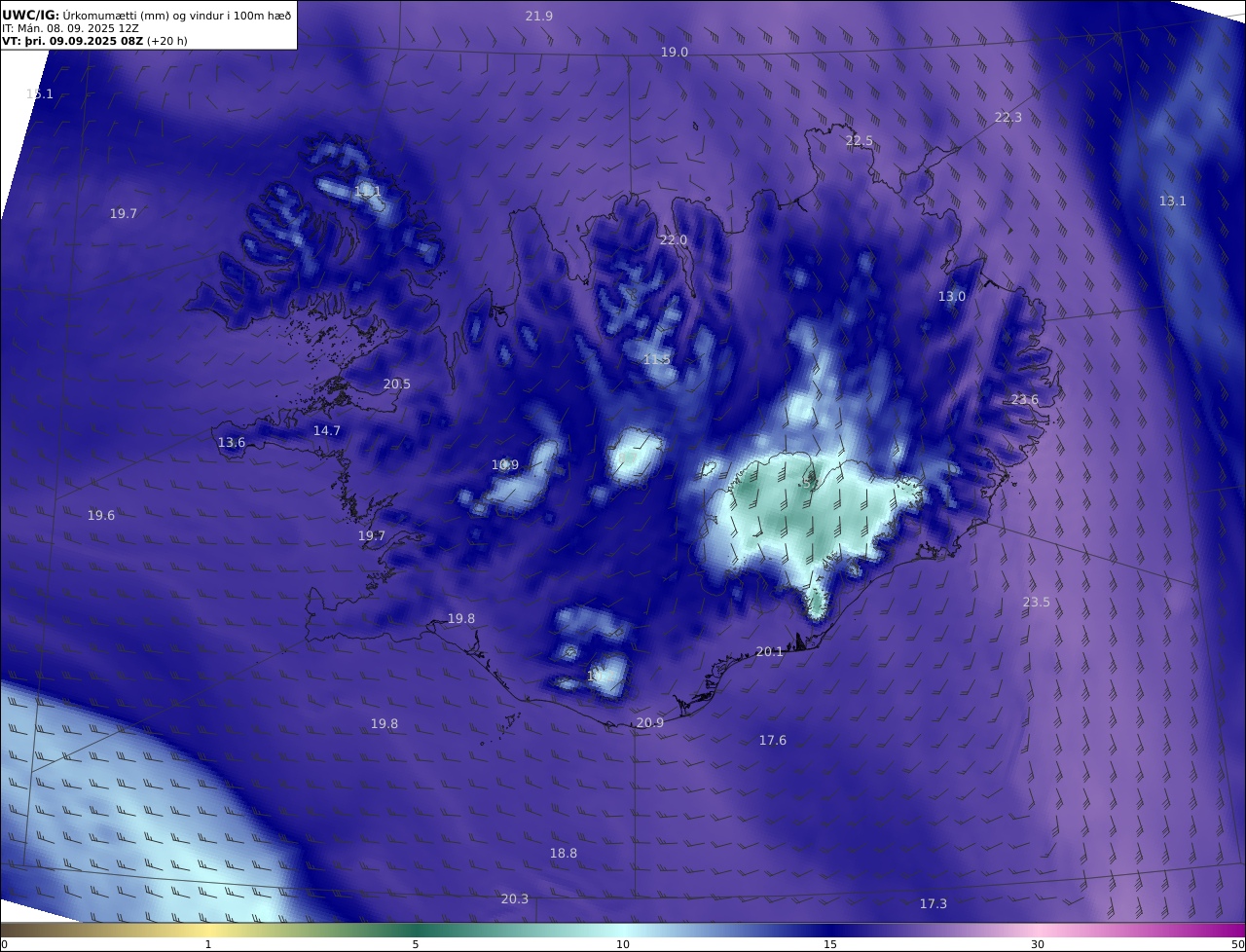Click the valid time 'þri. 09.09.2025 08Z'
Screen dimensions: 1246x952
82,42
